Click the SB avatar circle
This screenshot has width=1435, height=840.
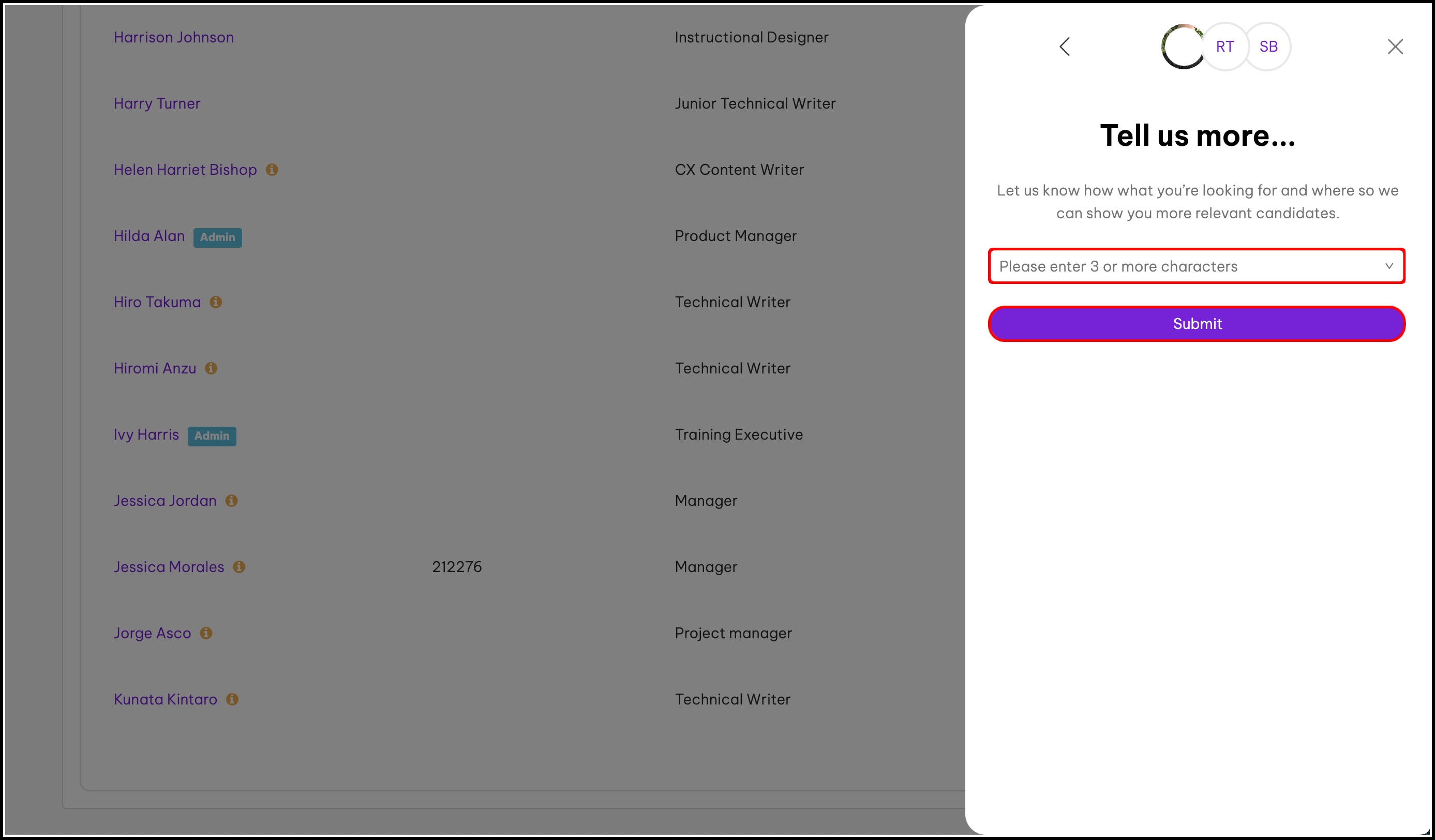click(x=1268, y=47)
